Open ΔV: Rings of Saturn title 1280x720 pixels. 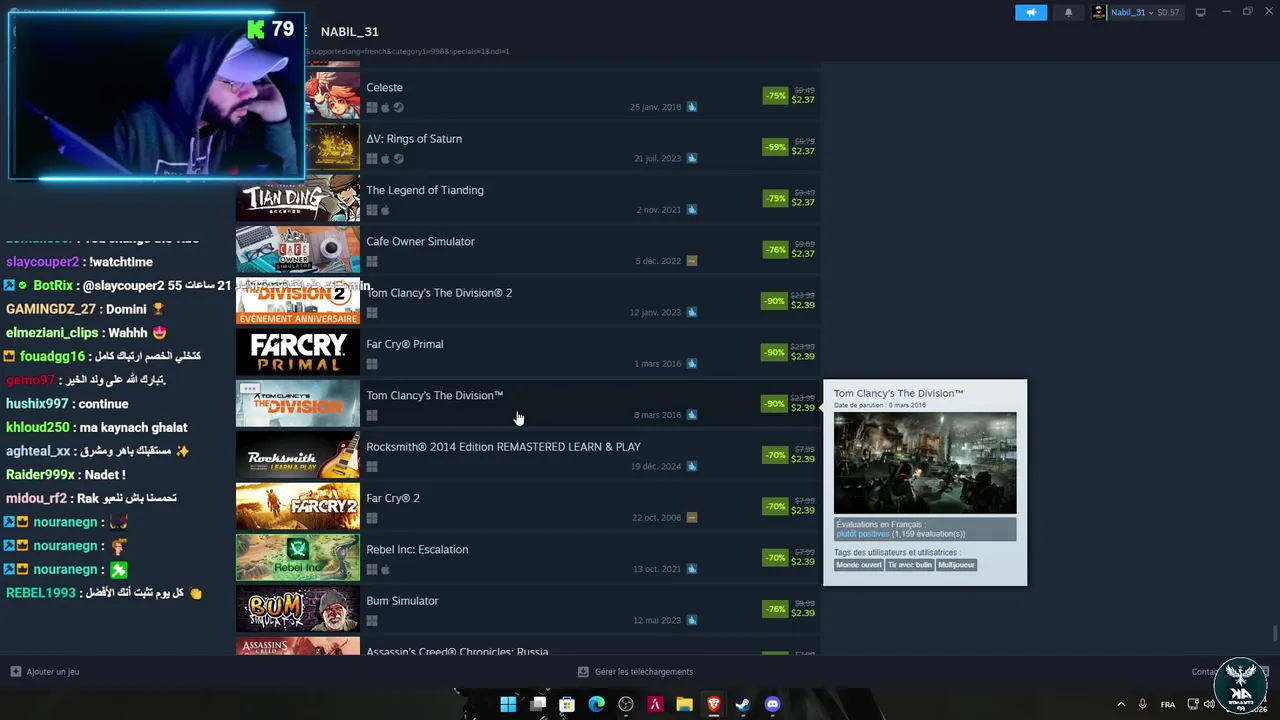[x=414, y=139]
